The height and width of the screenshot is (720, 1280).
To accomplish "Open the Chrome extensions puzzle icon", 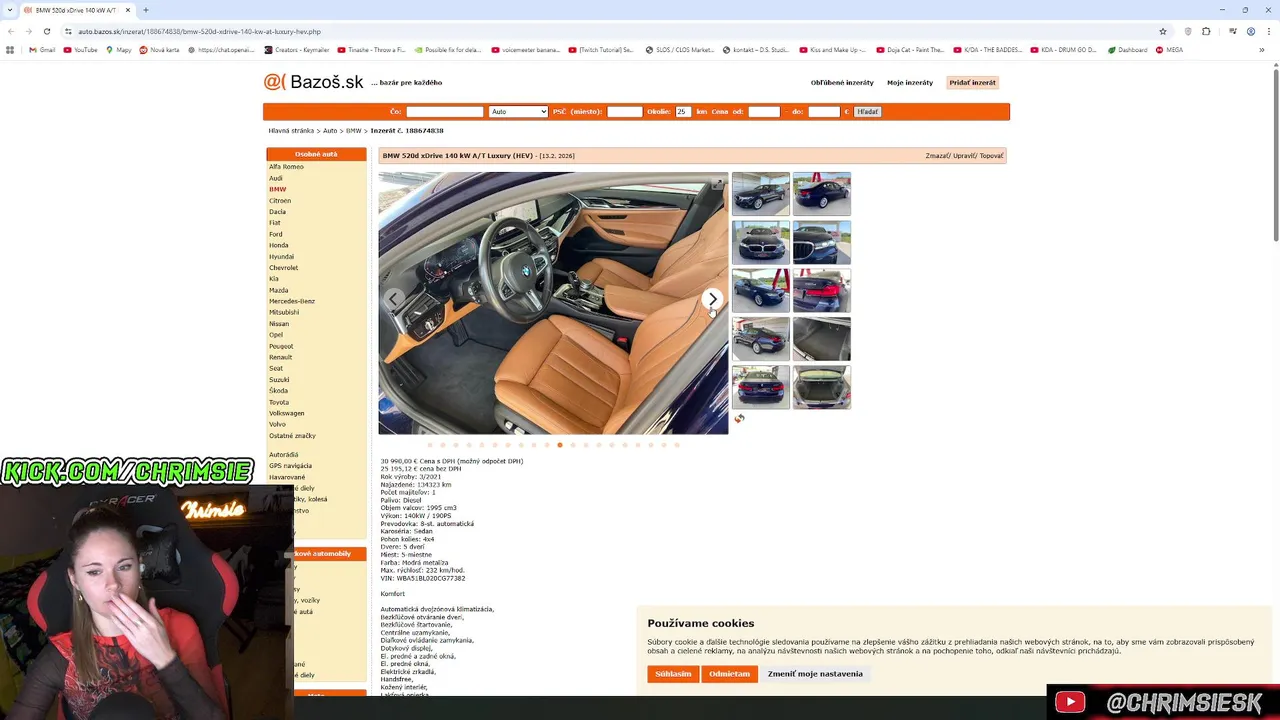I will click(1206, 31).
